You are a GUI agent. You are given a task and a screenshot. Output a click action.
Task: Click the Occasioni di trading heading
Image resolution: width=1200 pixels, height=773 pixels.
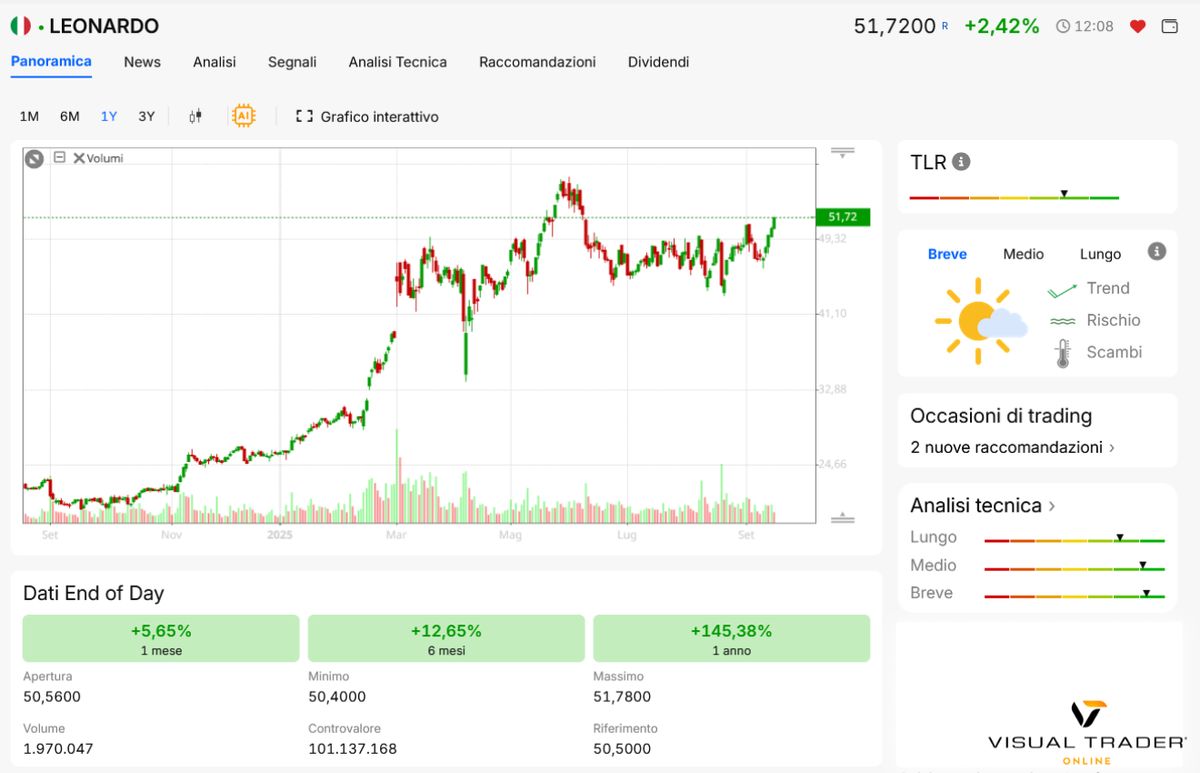(x=1001, y=416)
